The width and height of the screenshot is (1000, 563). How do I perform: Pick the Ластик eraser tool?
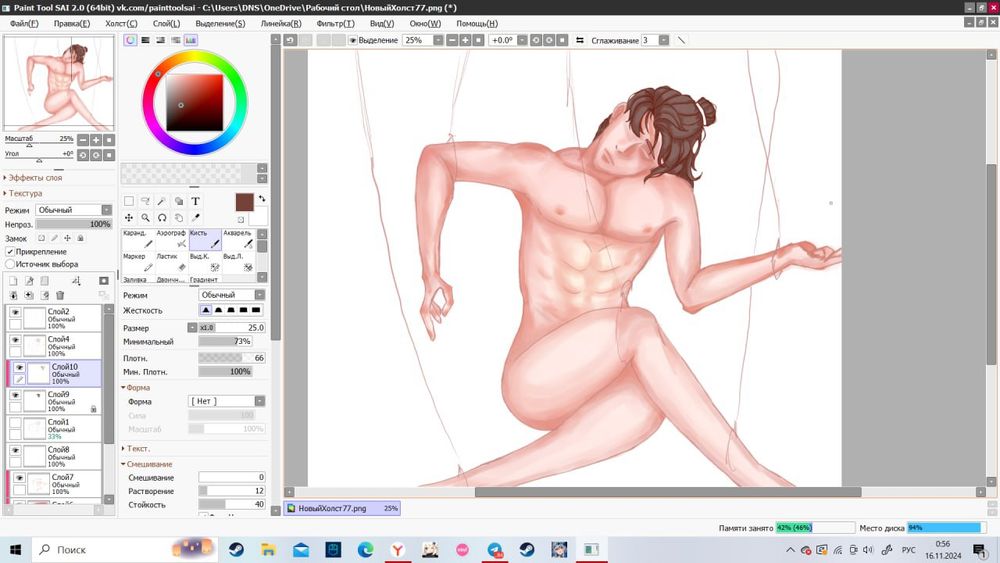[x=171, y=263]
